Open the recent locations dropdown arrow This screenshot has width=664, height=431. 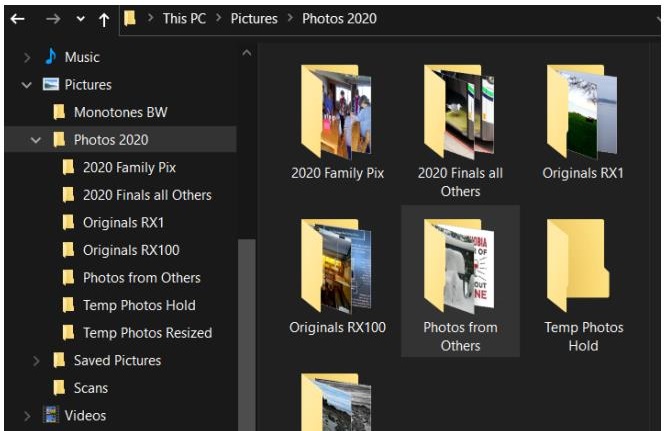[x=80, y=19]
